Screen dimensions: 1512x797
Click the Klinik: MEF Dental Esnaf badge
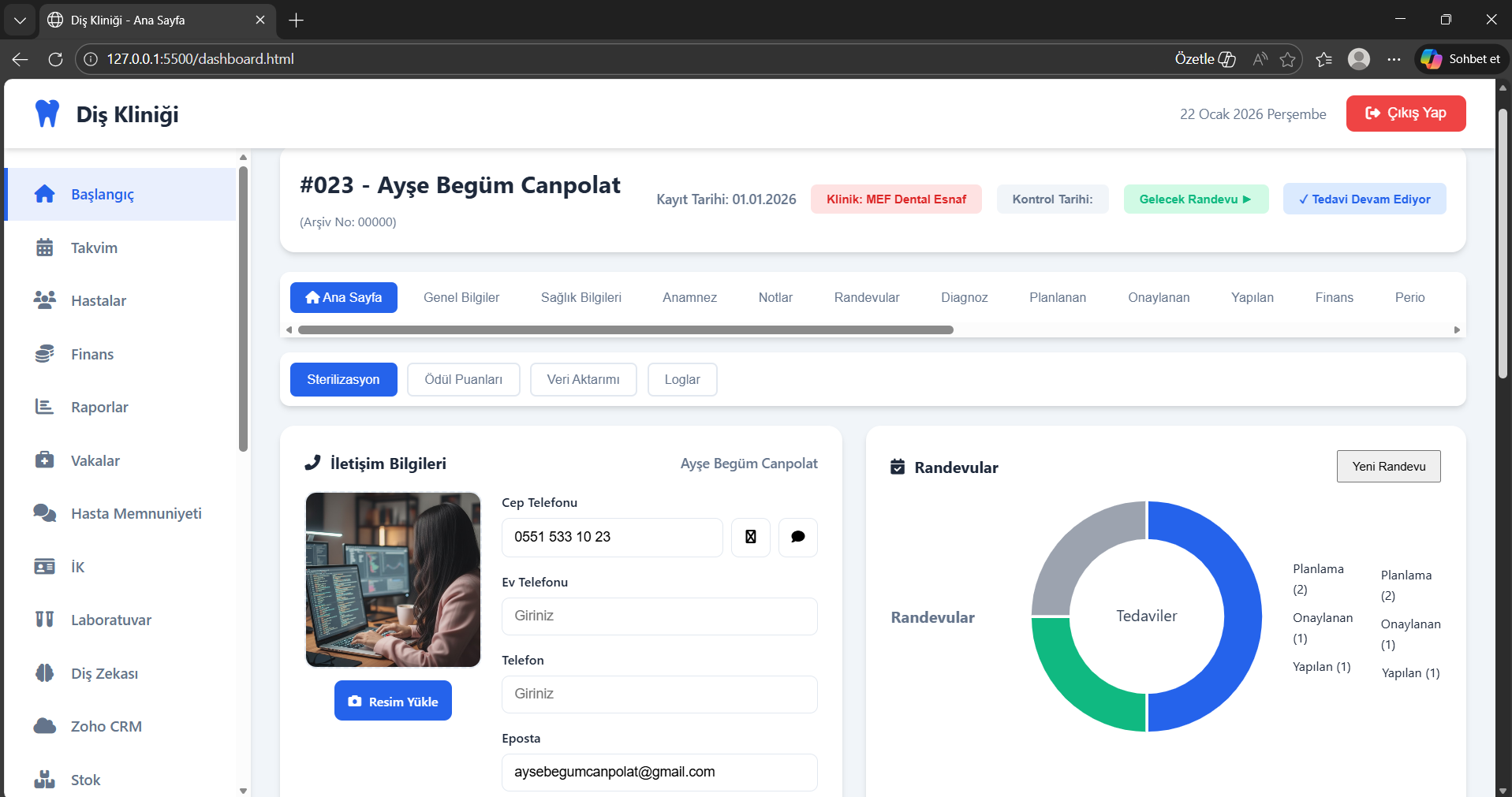pyautogui.click(x=896, y=199)
